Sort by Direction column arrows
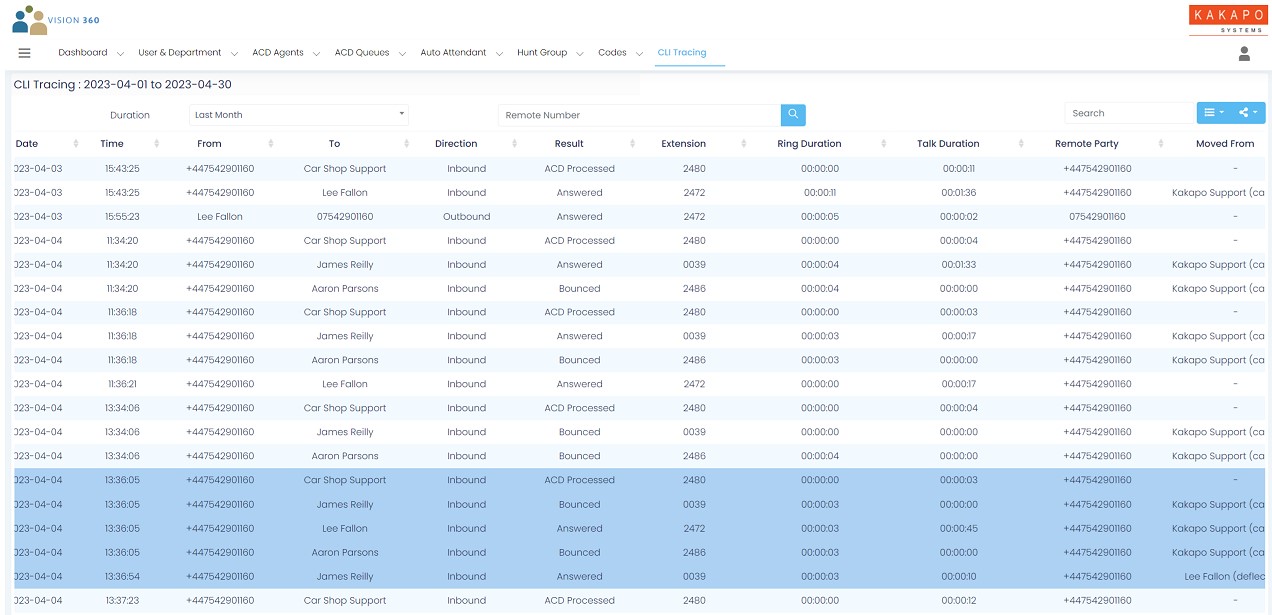The width and height of the screenshot is (1272, 615). (x=515, y=144)
